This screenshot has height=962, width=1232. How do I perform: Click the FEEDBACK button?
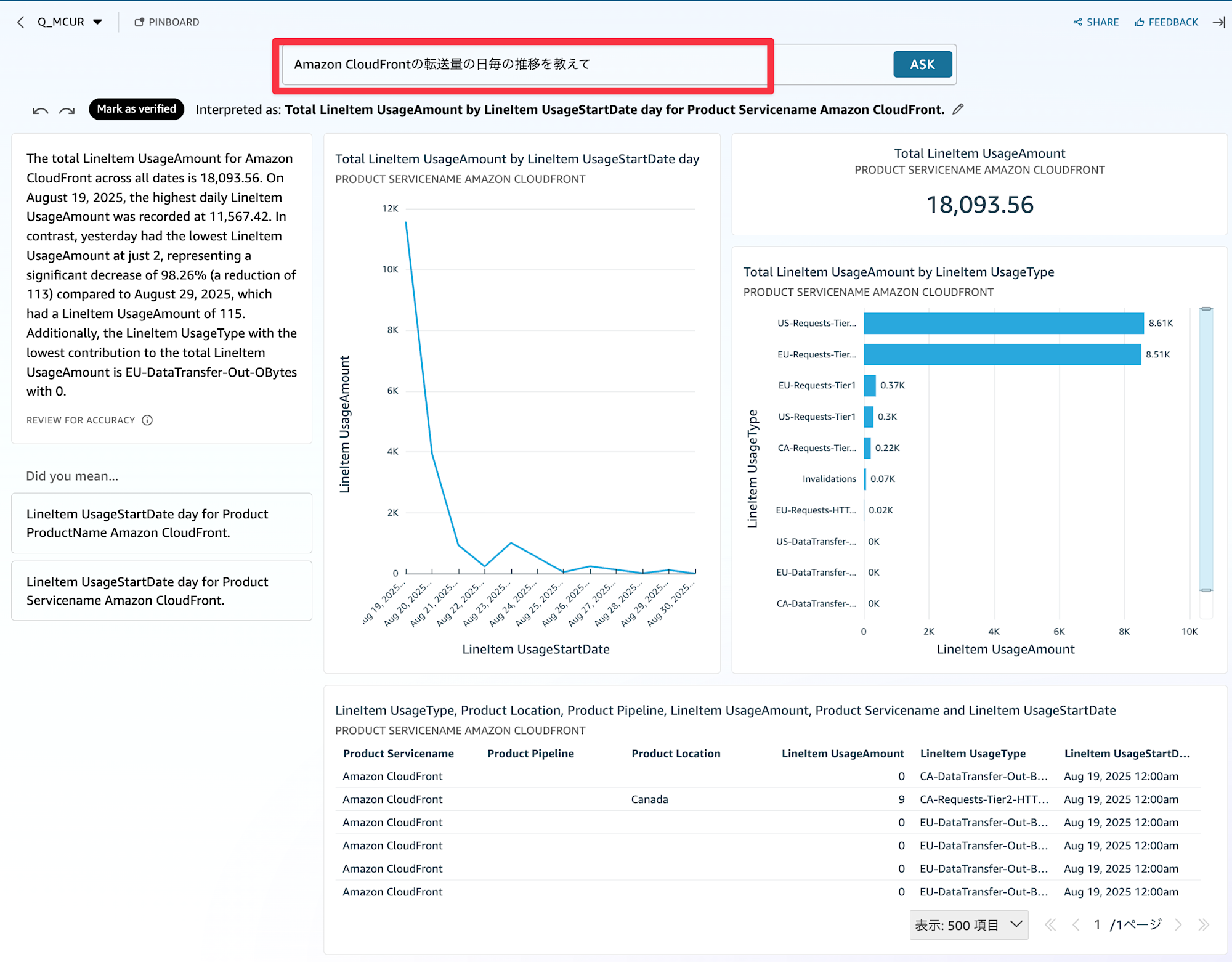pyautogui.click(x=1166, y=22)
